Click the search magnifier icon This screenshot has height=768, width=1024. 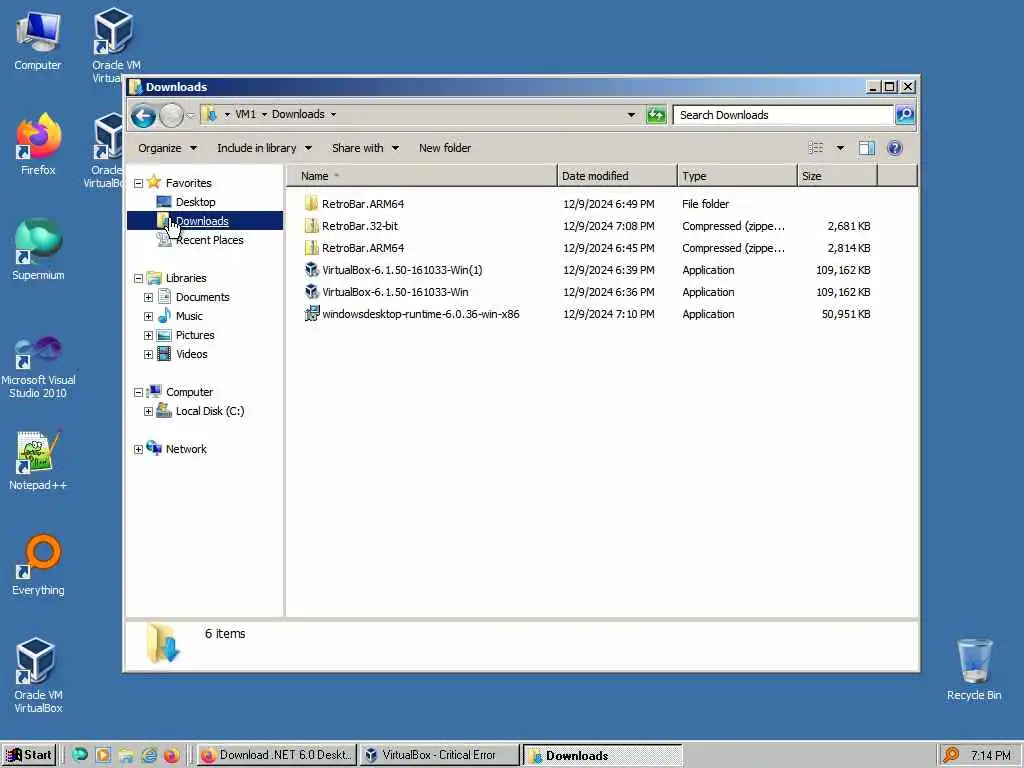[x=904, y=115]
